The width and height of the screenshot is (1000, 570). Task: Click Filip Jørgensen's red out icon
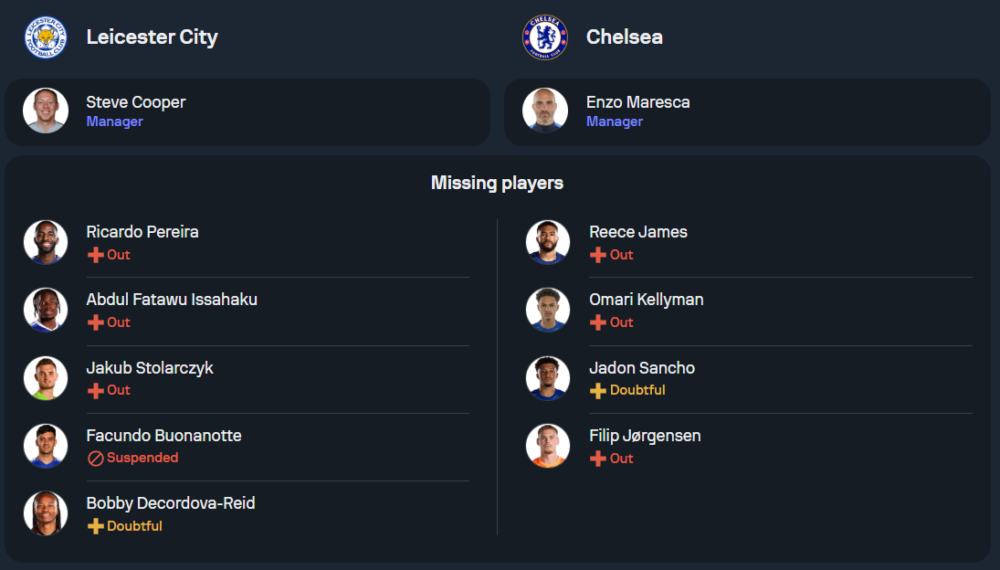(598, 458)
